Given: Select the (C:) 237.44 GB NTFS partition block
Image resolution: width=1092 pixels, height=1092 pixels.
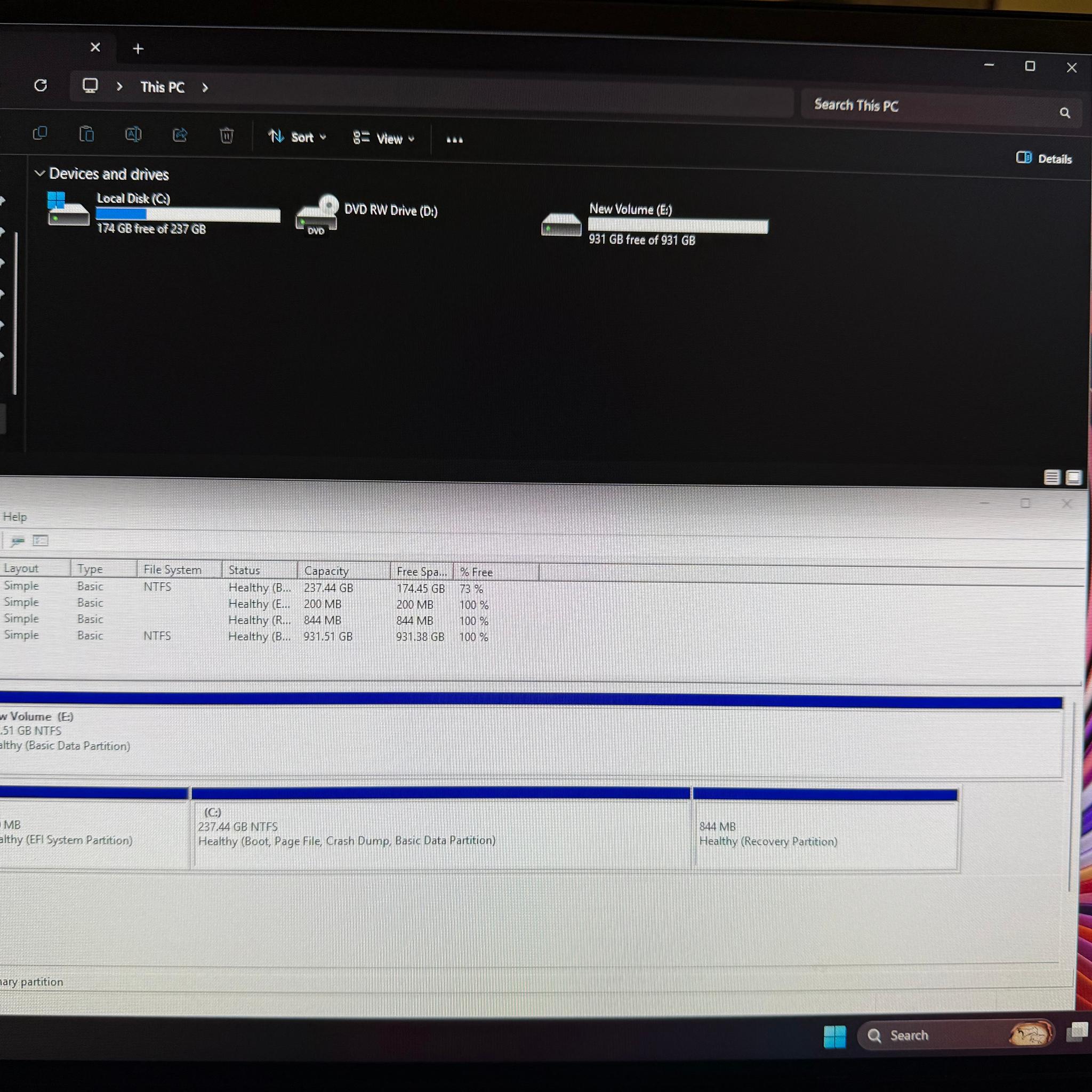Looking at the screenshot, I should tap(441, 829).
